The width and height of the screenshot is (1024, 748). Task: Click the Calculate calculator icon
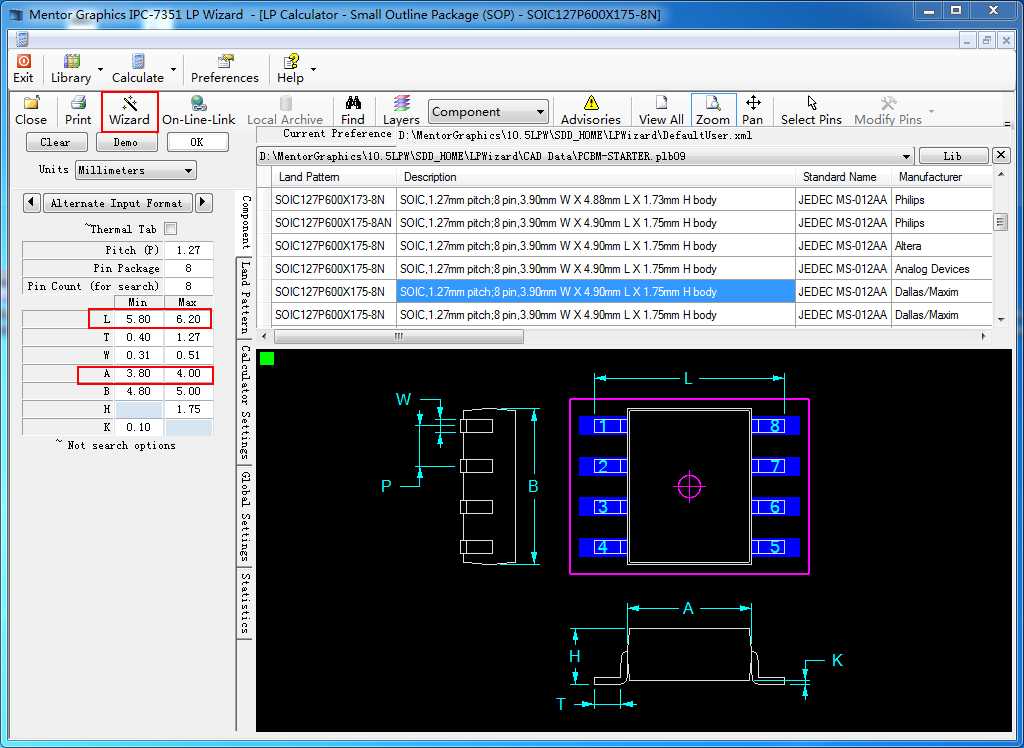[x=138, y=61]
